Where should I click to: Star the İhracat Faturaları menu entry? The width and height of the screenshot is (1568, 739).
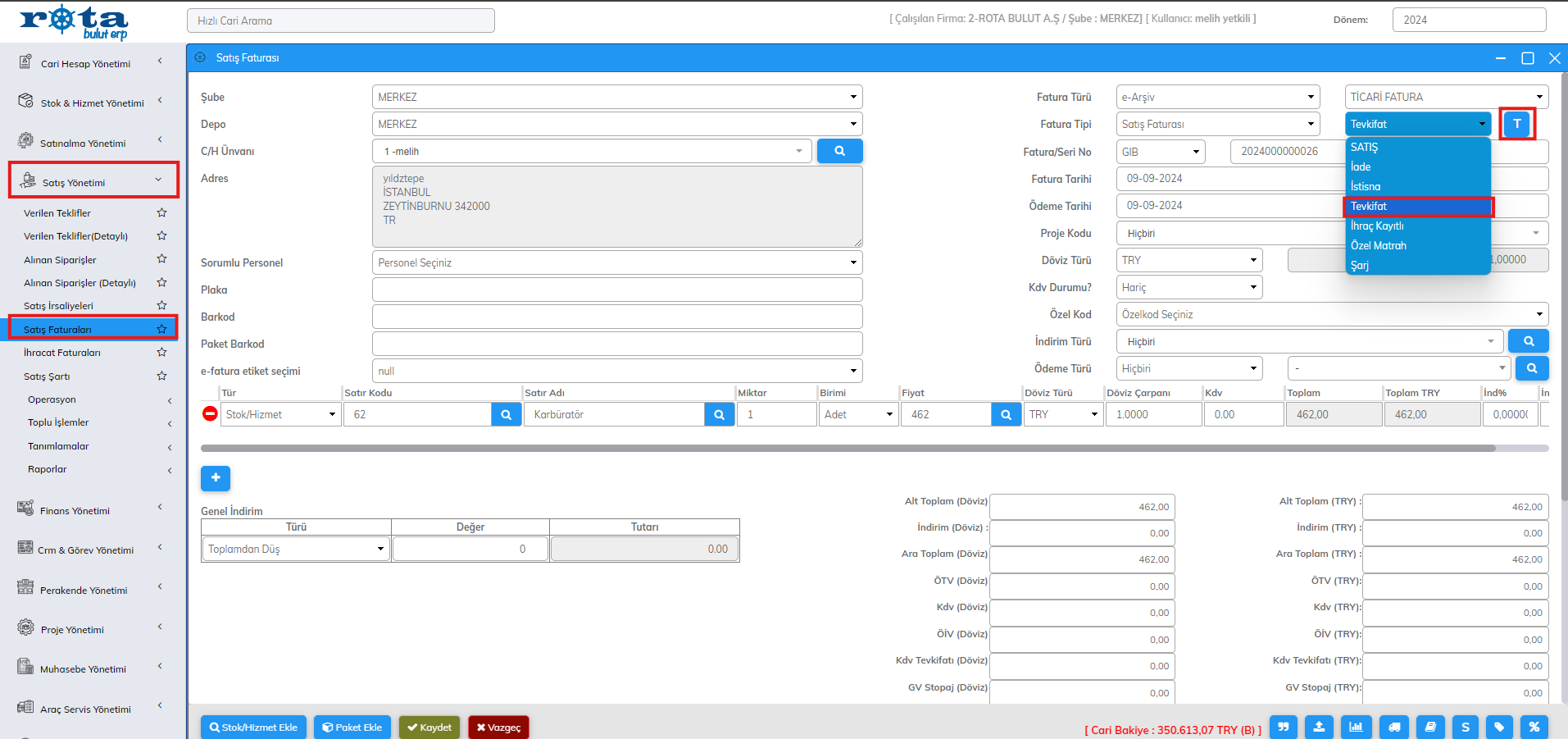[161, 352]
